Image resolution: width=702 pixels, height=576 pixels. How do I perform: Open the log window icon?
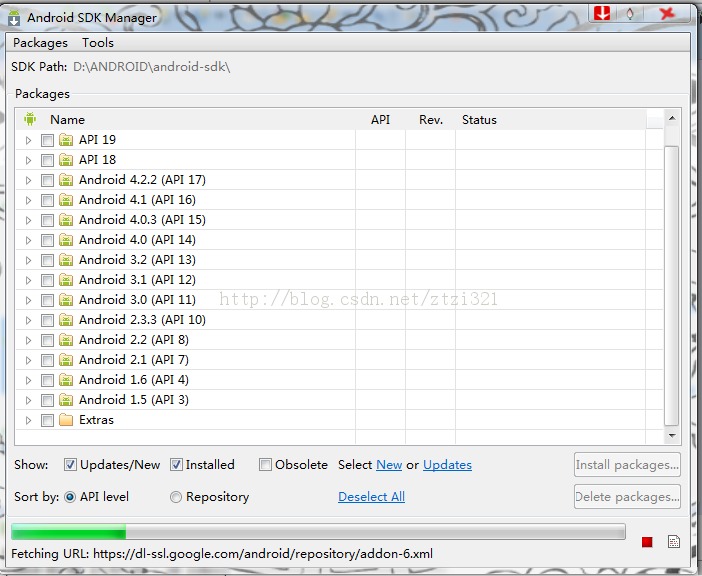point(673,542)
